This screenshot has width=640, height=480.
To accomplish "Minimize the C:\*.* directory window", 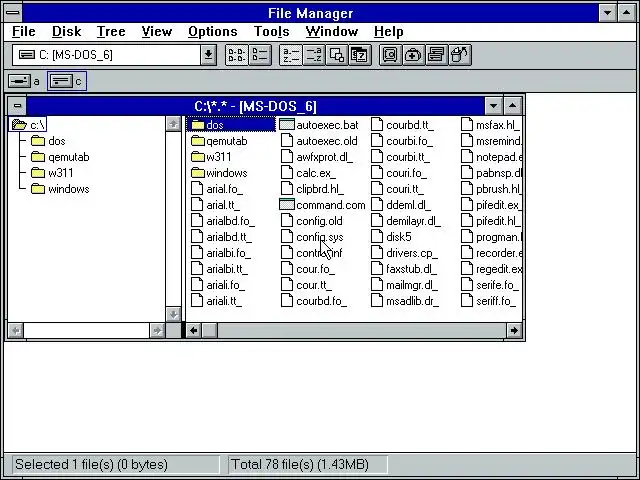I will pyautogui.click(x=493, y=106).
